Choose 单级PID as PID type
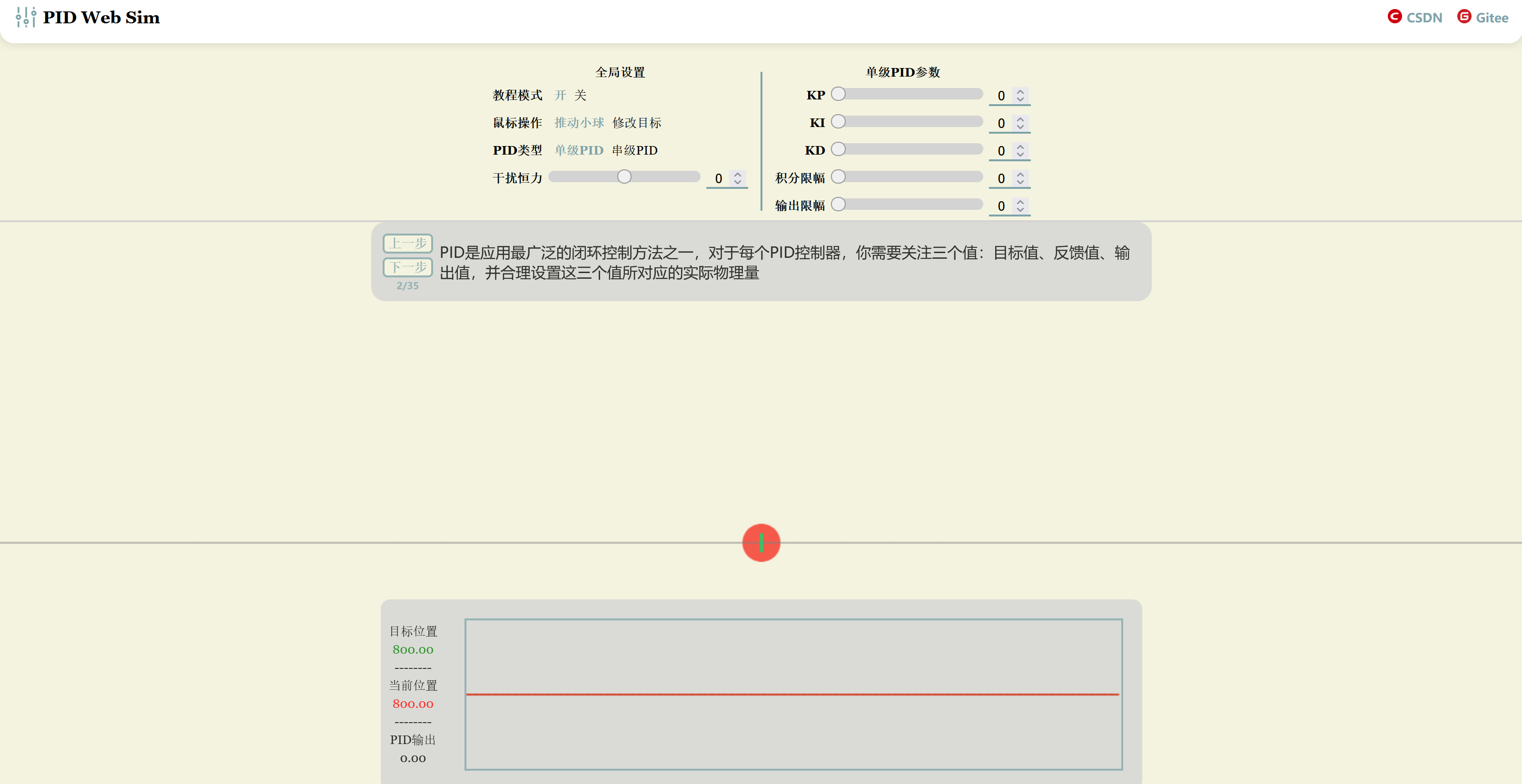Image resolution: width=1522 pixels, height=784 pixels. [x=579, y=150]
